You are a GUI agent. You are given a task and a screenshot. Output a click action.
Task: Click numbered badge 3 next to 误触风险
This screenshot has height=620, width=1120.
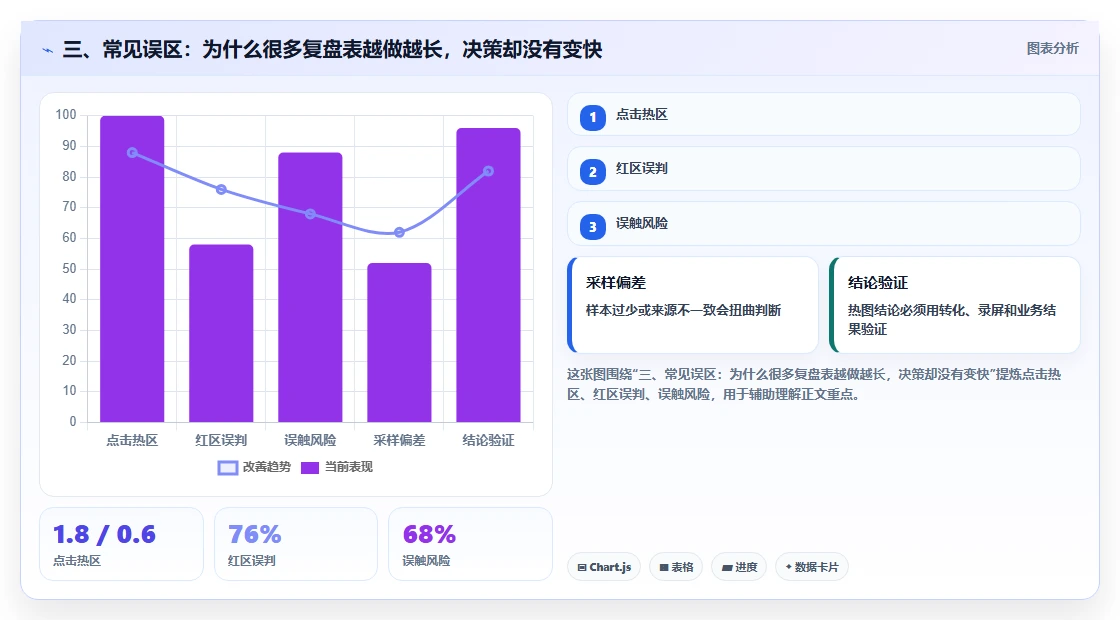coord(593,226)
